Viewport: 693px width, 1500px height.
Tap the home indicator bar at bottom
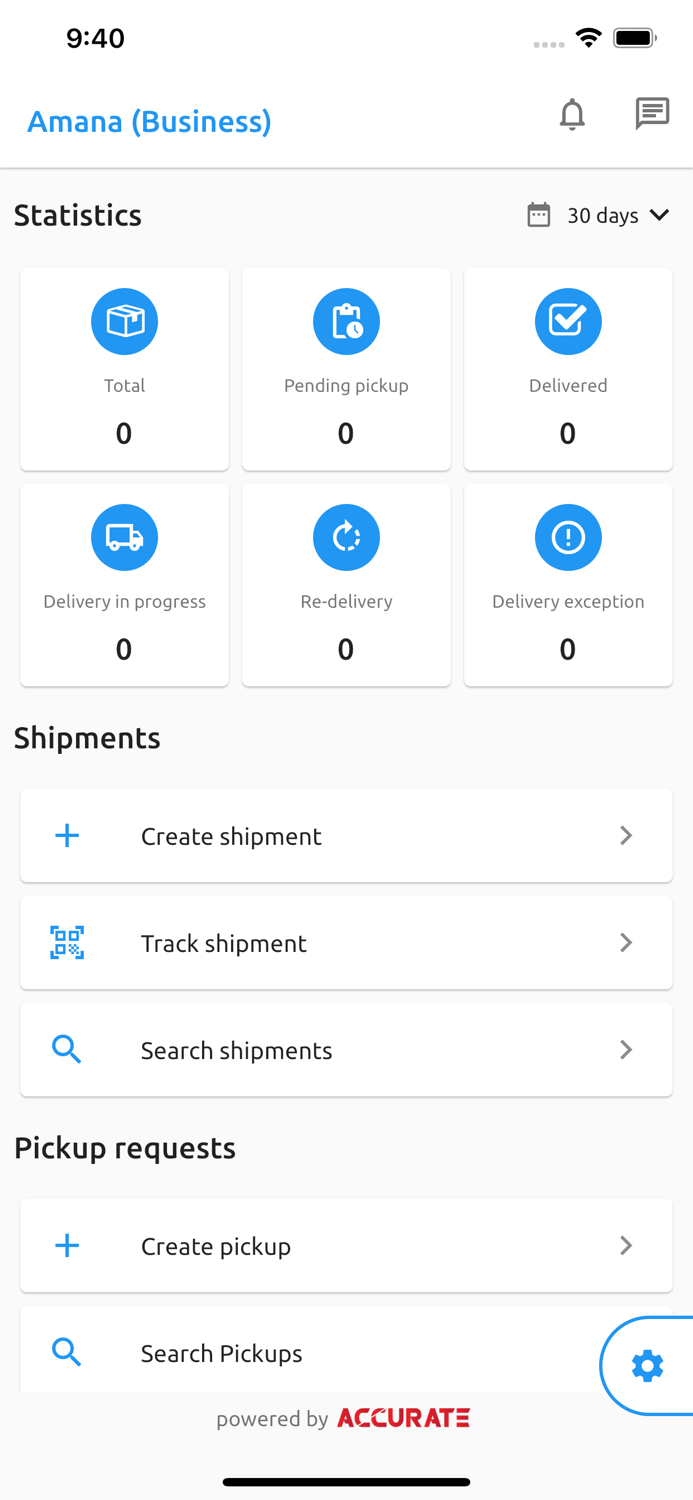(x=346, y=1481)
